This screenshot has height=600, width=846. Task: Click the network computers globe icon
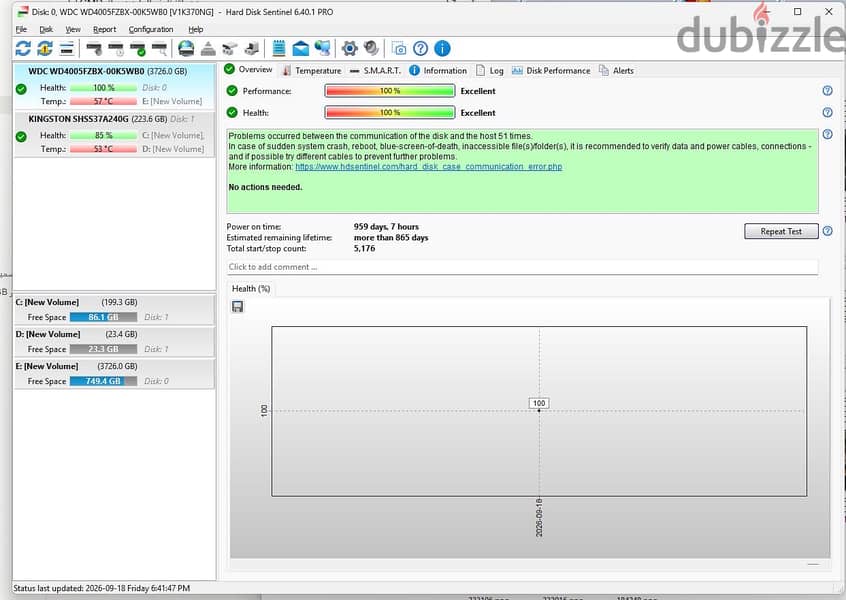coord(323,49)
